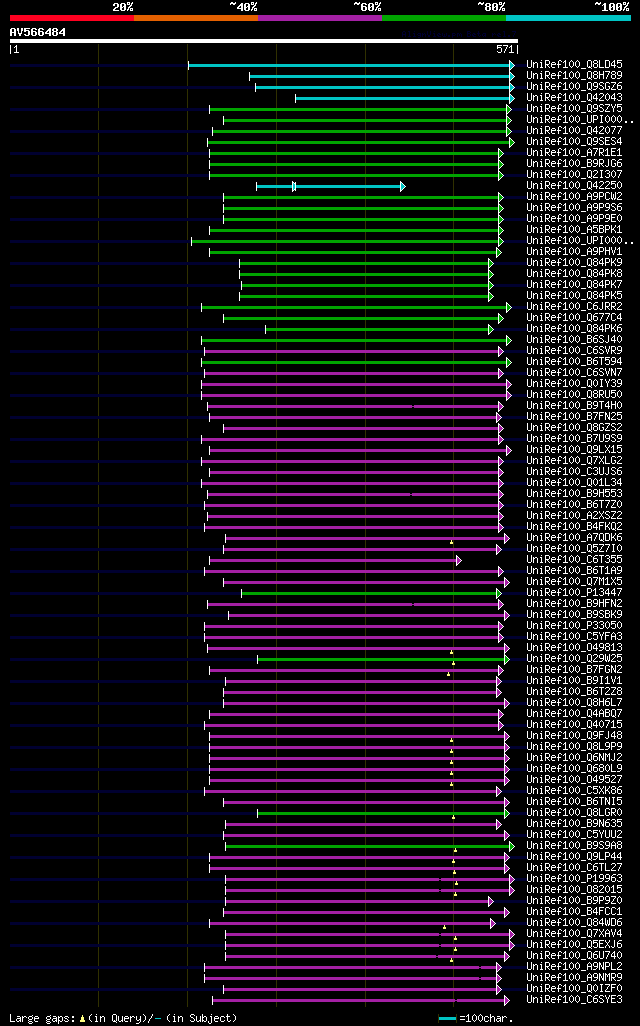This screenshot has height=1026, width=640.
Task: Click the UniRef100_C6SYE3 label
Action: pyautogui.click(x=575, y=999)
